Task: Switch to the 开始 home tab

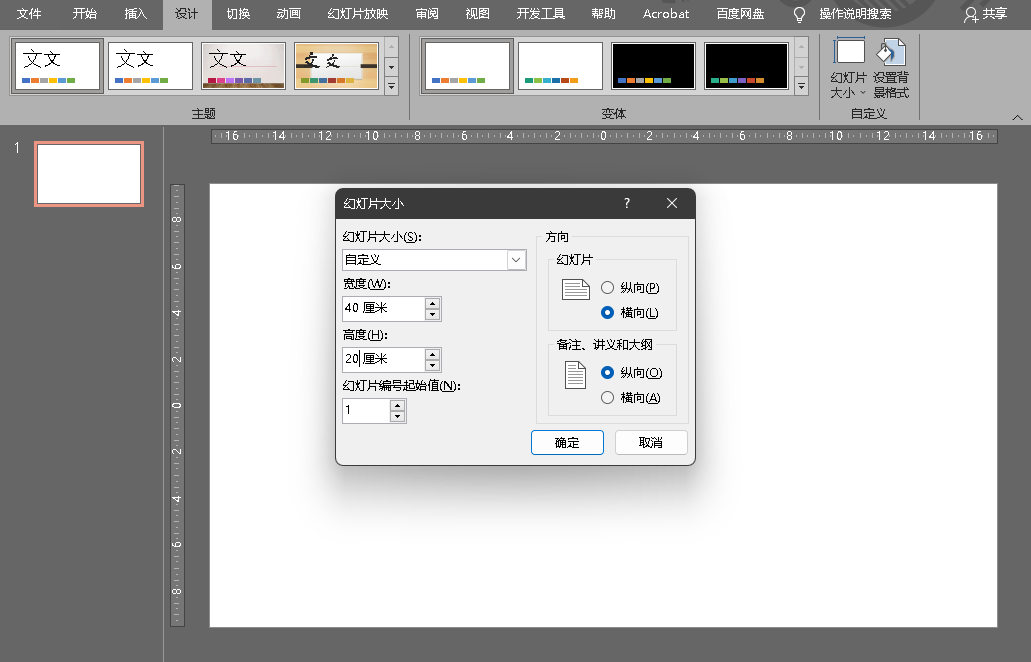Action: tap(84, 14)
